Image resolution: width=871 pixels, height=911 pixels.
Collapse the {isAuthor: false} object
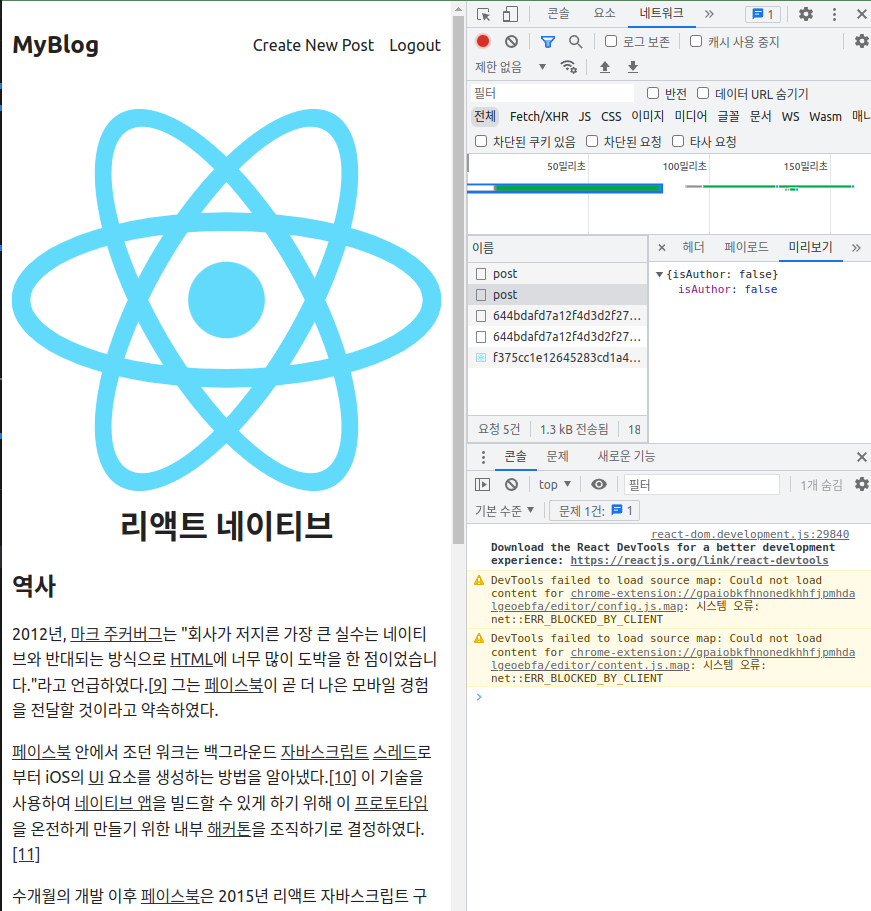click(659, 274)
